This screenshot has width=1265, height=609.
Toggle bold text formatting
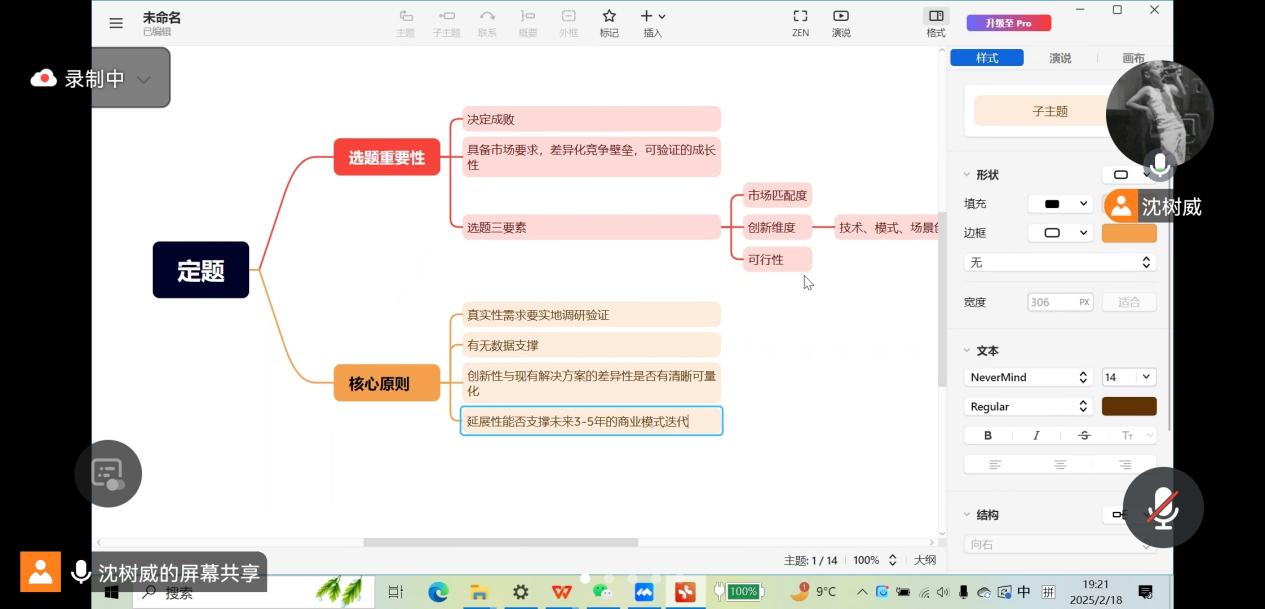click(988, 435)
